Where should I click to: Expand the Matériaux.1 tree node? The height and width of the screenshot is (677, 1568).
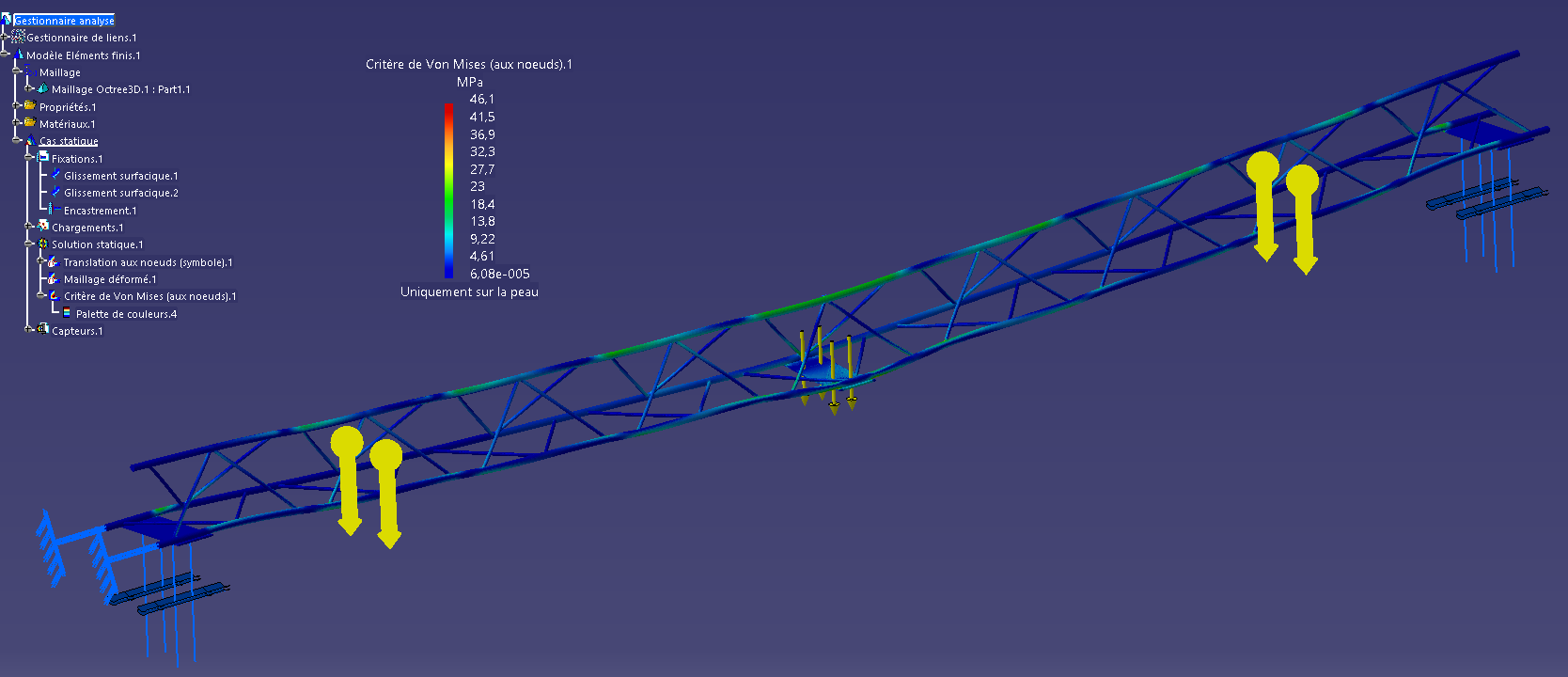coord(16,124)
